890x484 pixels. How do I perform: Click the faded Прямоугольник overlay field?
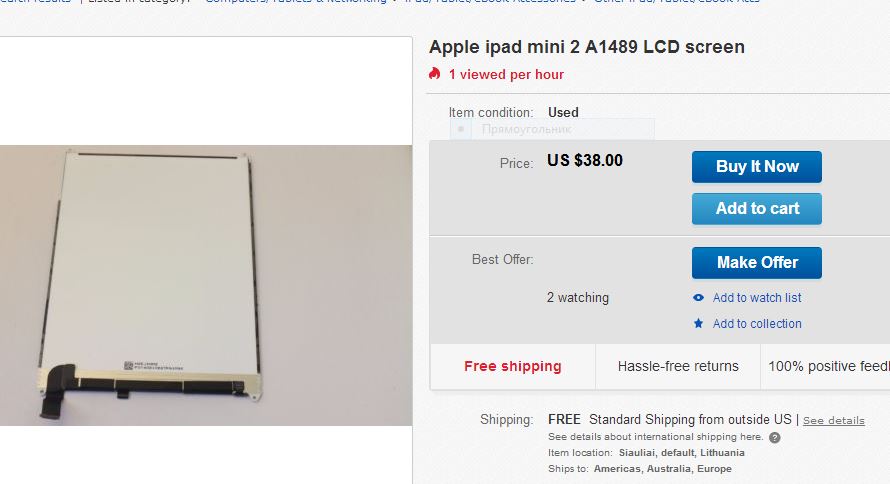552,129
